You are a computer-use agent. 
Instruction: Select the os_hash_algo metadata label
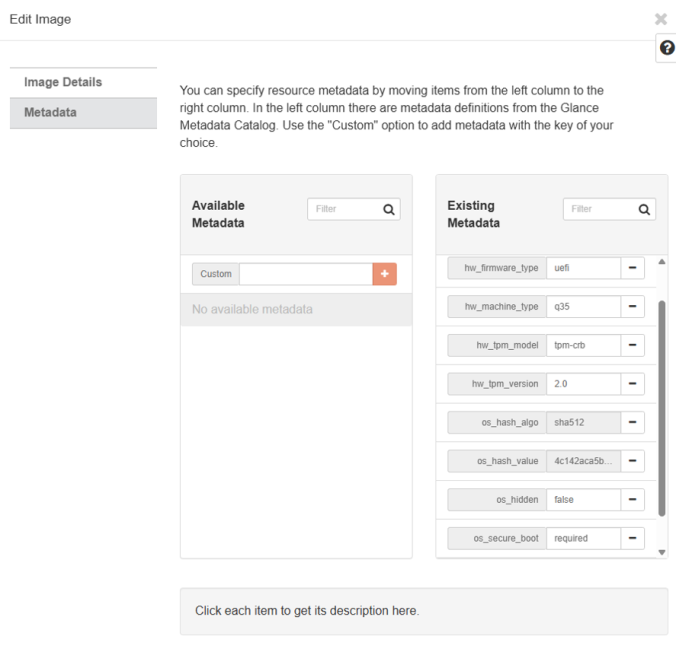pos(497,422)
